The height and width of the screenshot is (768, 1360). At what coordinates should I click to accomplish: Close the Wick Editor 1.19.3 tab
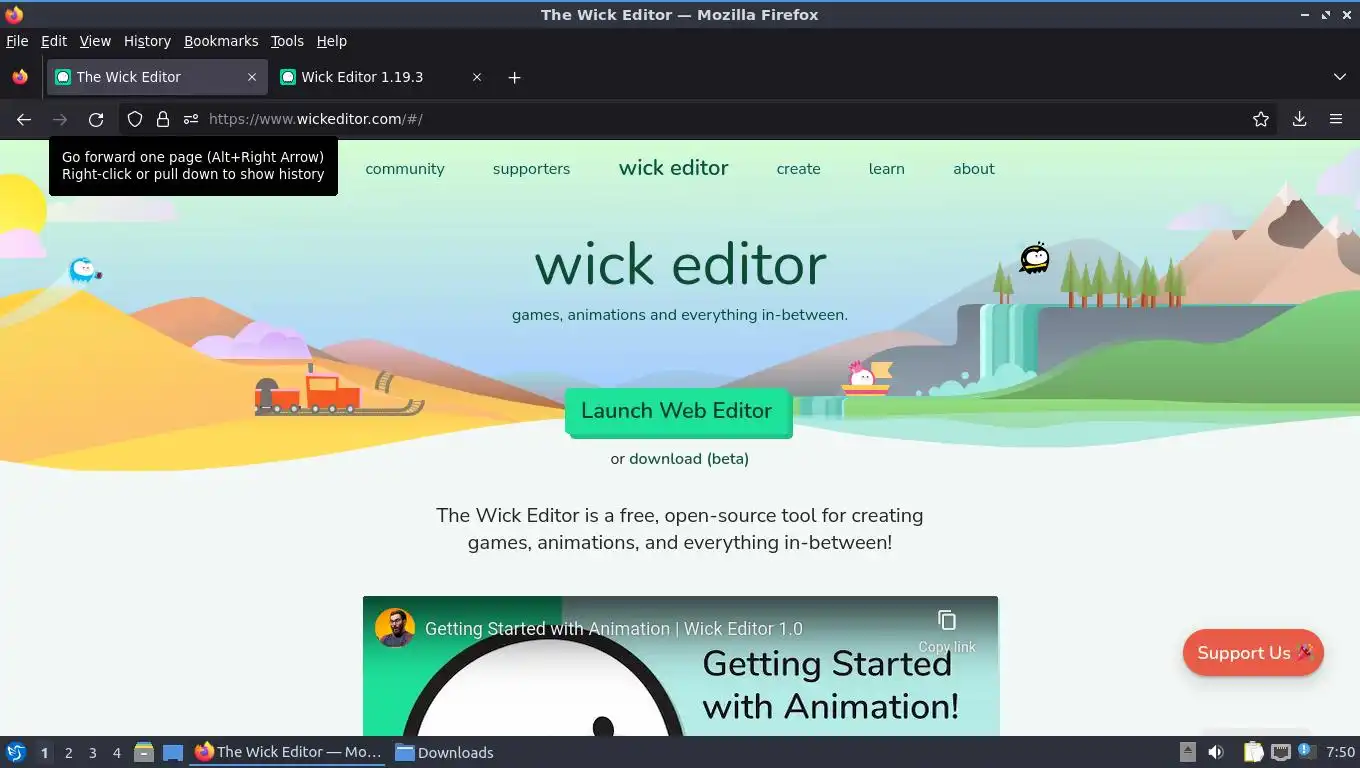click(477, 77)
